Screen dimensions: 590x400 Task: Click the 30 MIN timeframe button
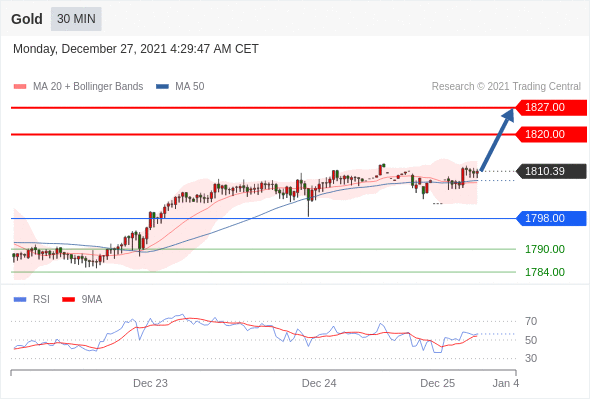pos(76,19)
